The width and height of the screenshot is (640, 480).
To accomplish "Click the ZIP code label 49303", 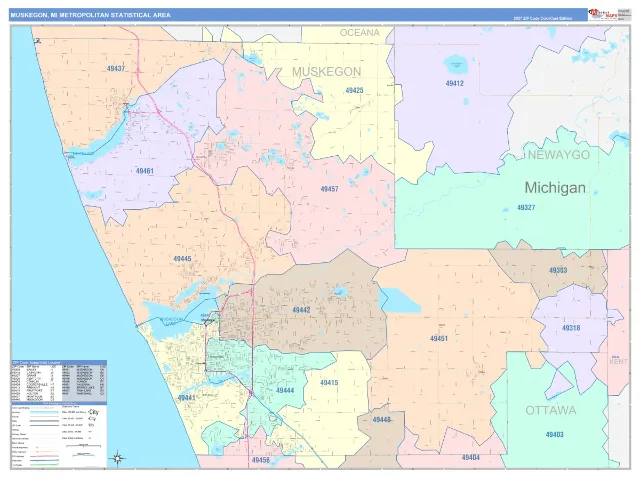I will click(x=558, y=270).
